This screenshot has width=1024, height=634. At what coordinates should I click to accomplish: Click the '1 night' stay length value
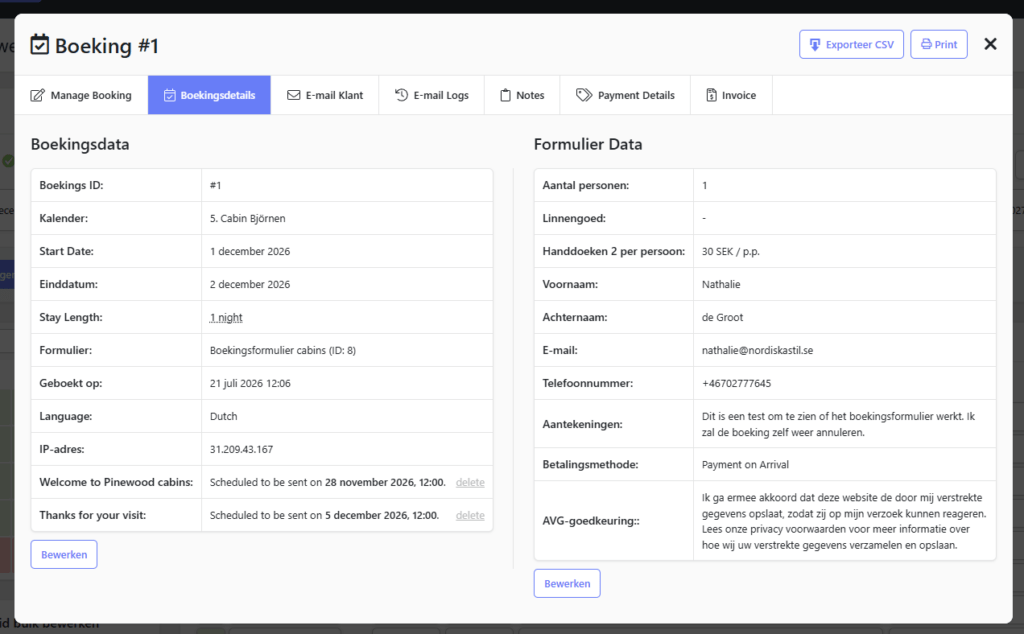coord(226,317)
